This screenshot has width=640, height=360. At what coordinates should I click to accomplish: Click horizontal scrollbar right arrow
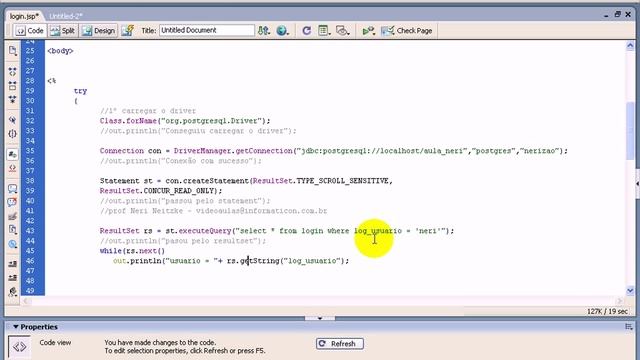click(620, 301)
